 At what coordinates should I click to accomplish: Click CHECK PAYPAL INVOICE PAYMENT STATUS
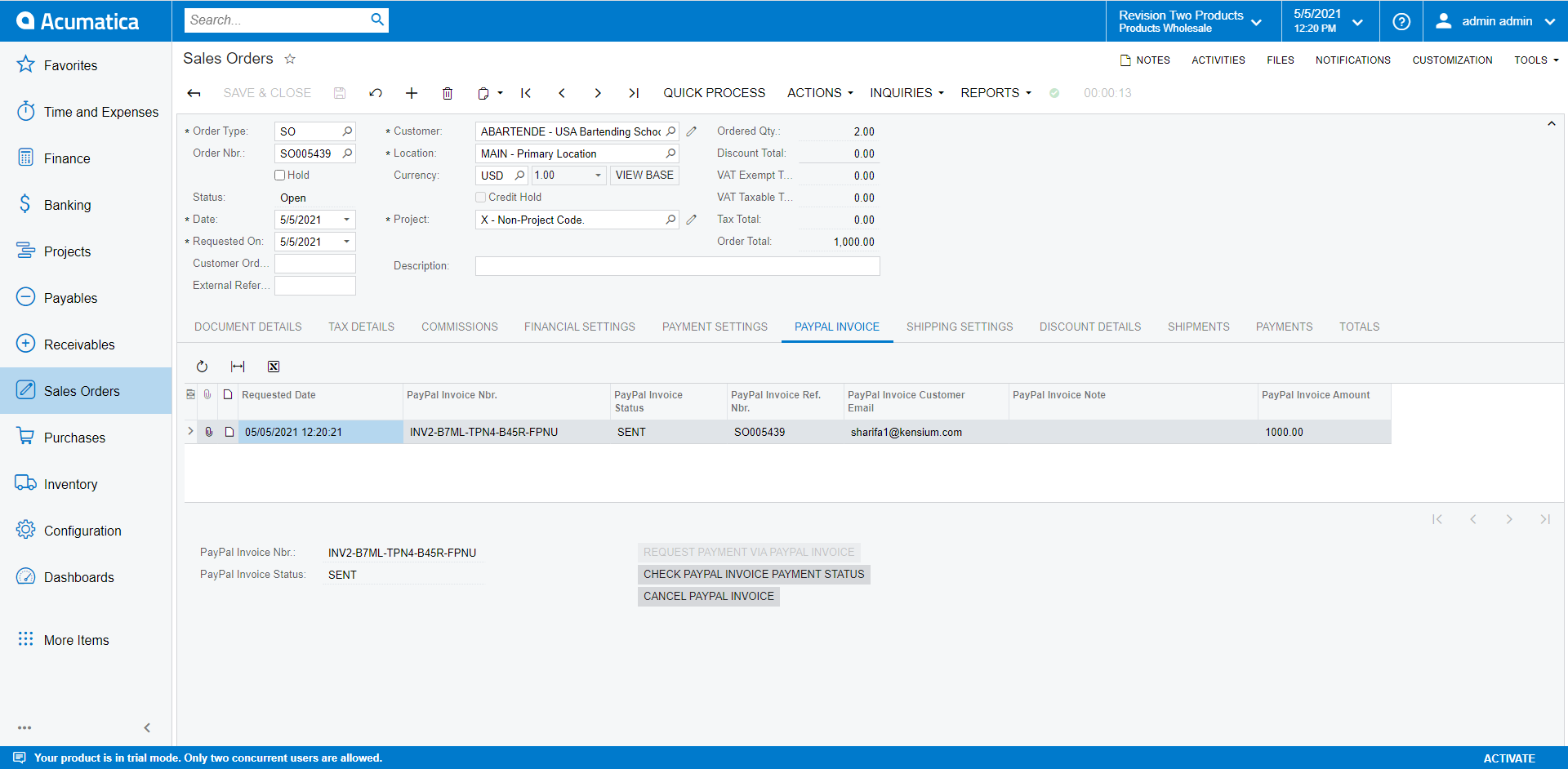pos(754,575)
